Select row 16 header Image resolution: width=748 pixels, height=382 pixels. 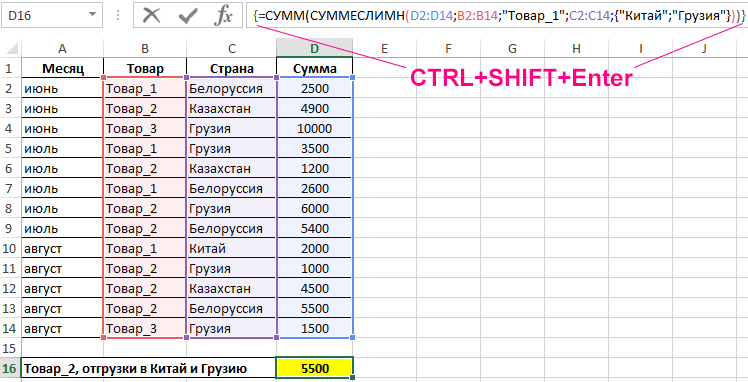10,368
